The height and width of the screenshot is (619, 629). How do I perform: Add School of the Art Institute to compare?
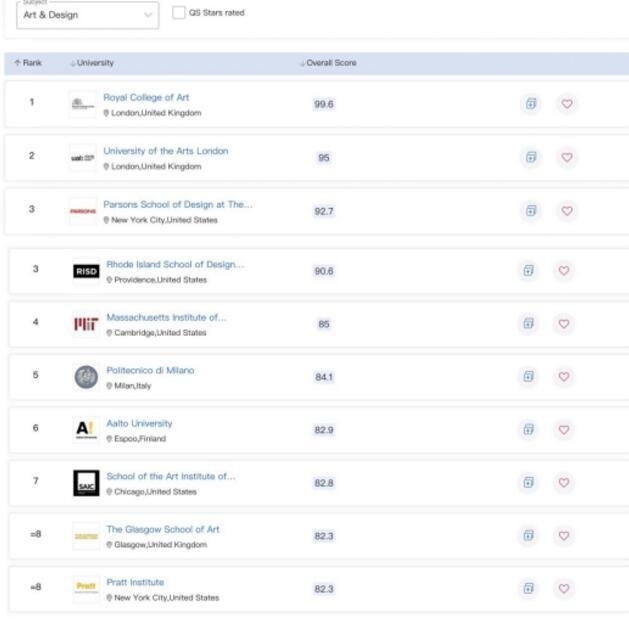click(529, 482)
